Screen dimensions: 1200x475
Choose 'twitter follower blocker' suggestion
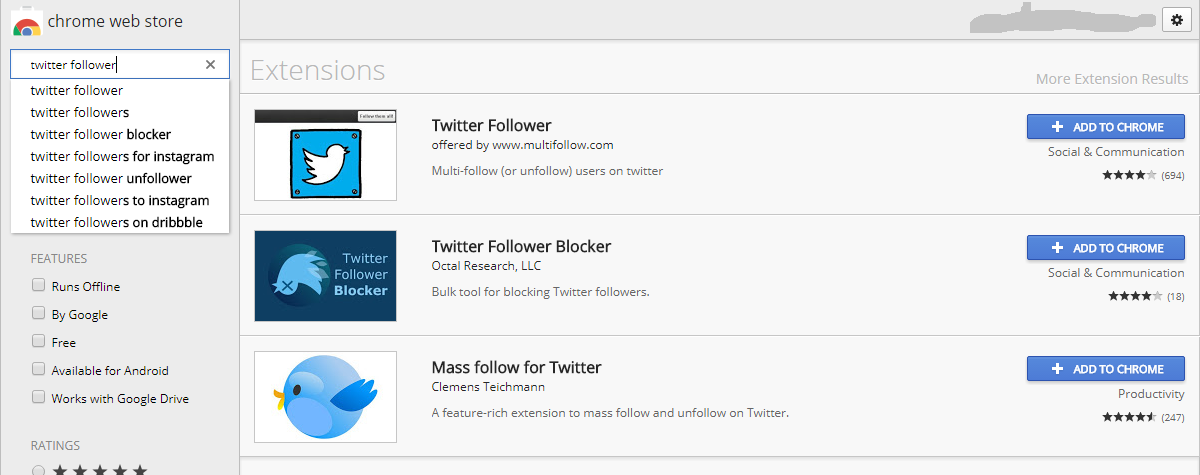point(101,134)
